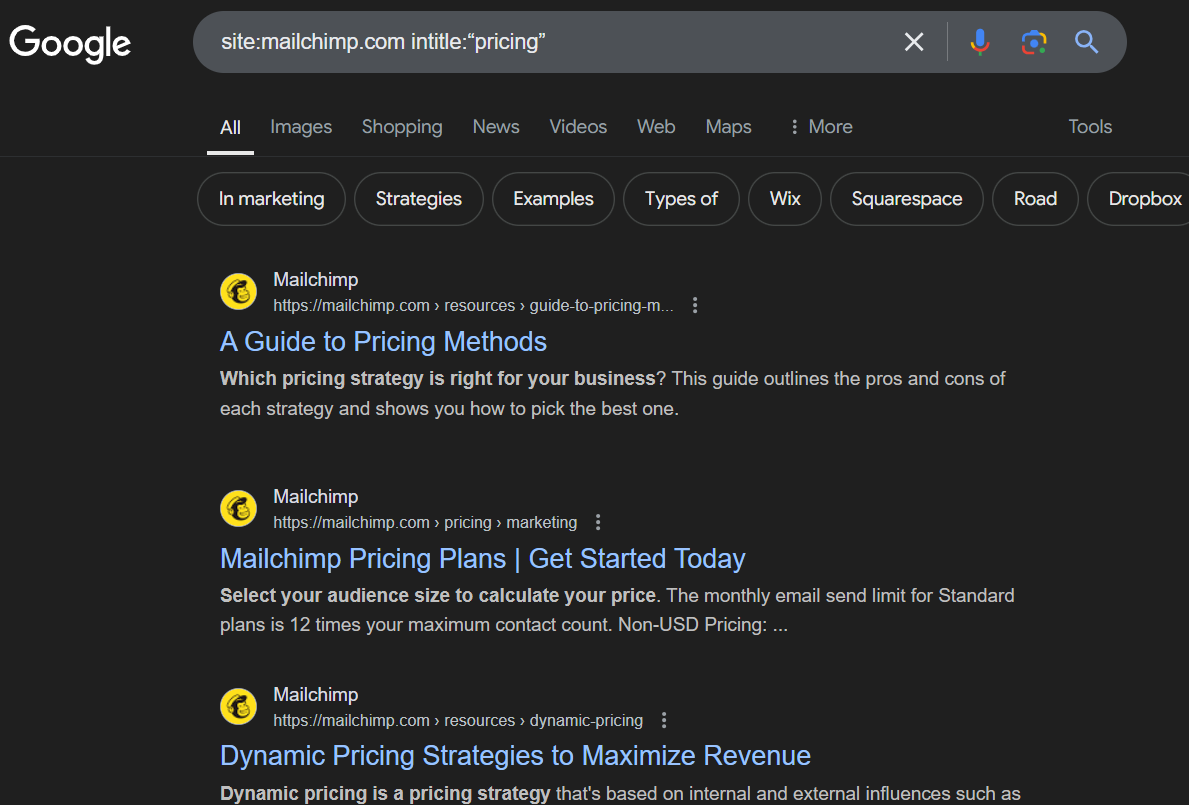
Task: Select the Wix filter chip
Action: [785, 199]
